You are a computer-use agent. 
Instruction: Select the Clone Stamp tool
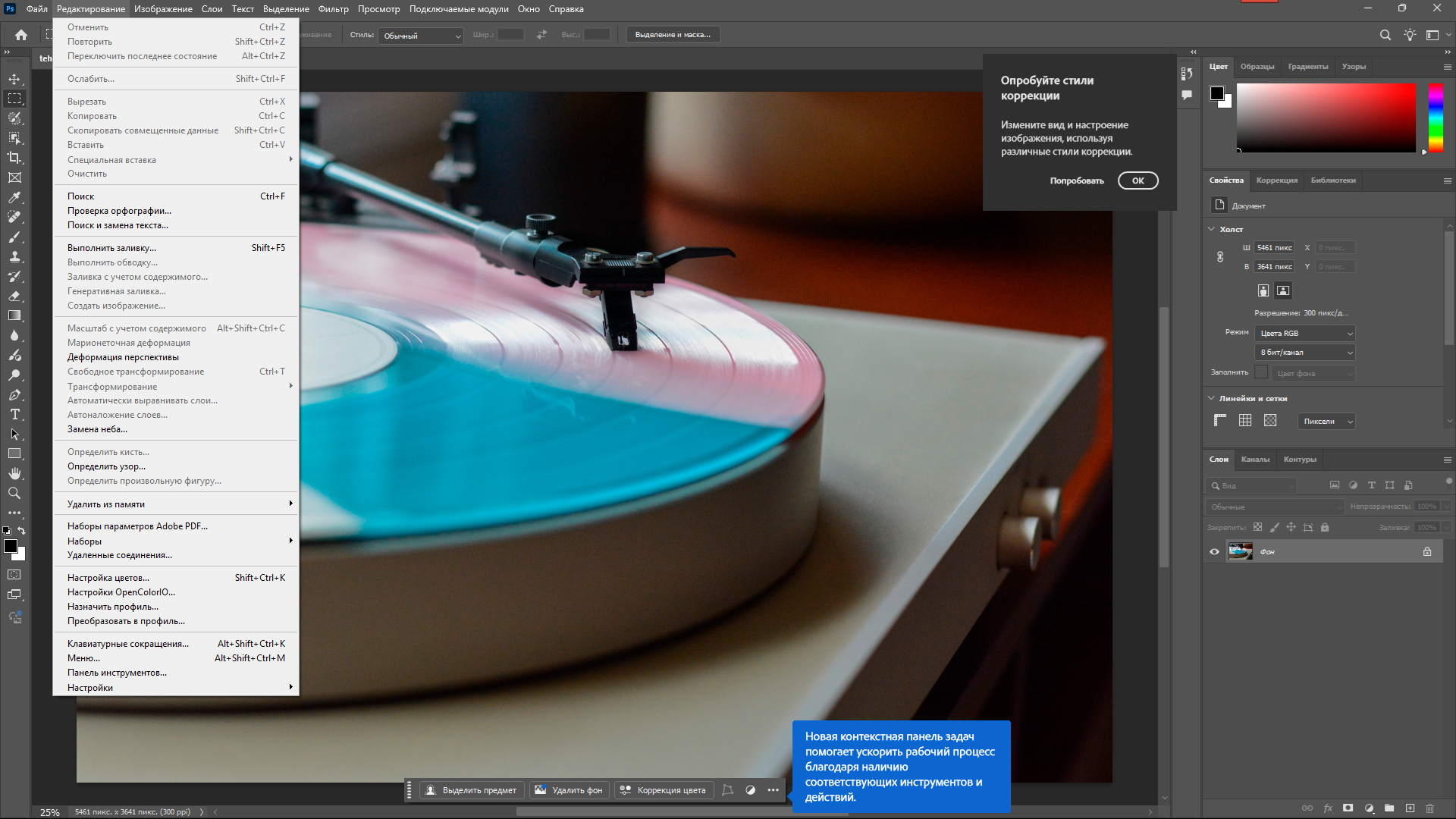coord(14,256)
